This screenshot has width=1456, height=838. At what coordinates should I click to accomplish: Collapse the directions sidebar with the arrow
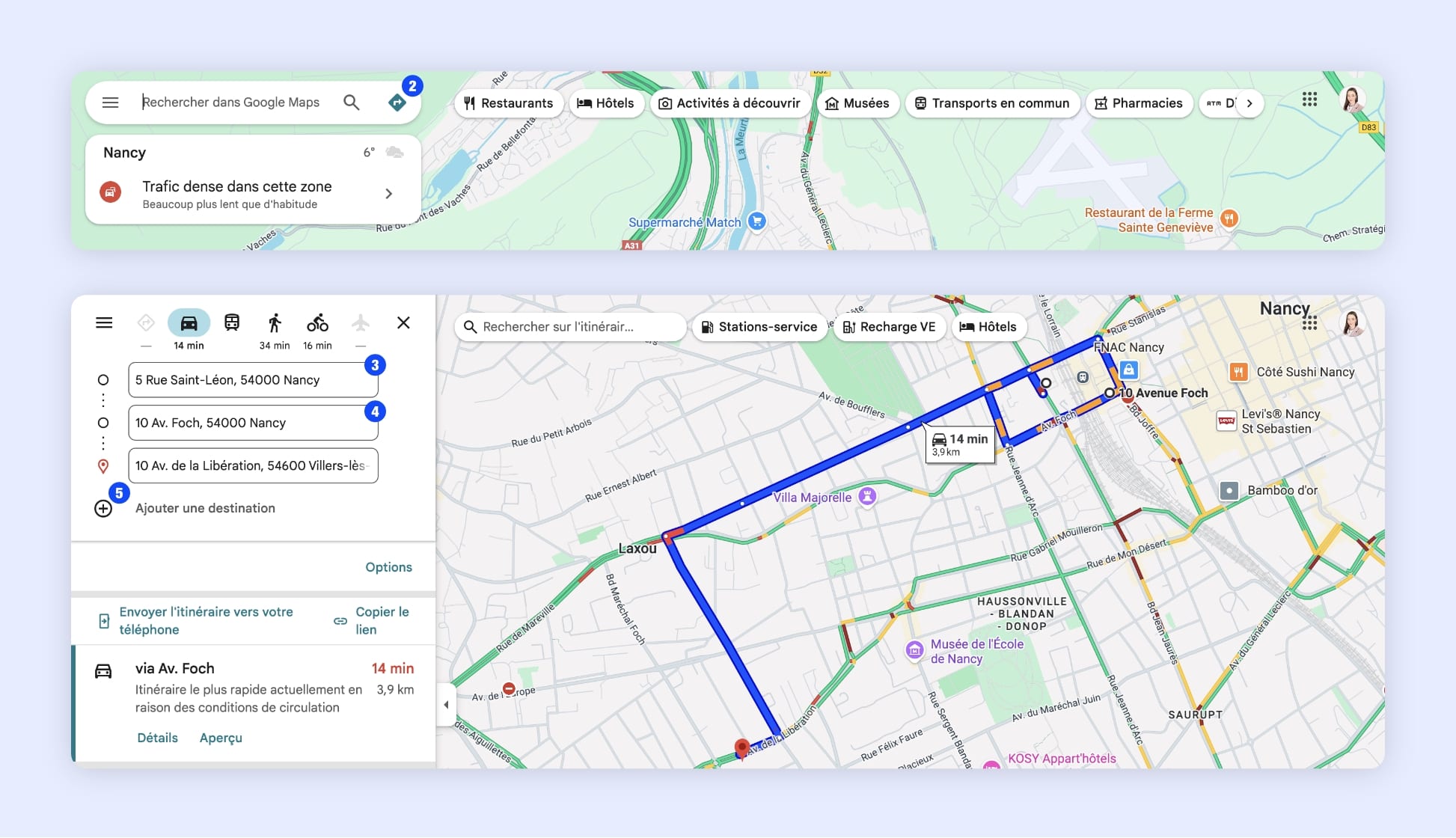click(447, 704)
